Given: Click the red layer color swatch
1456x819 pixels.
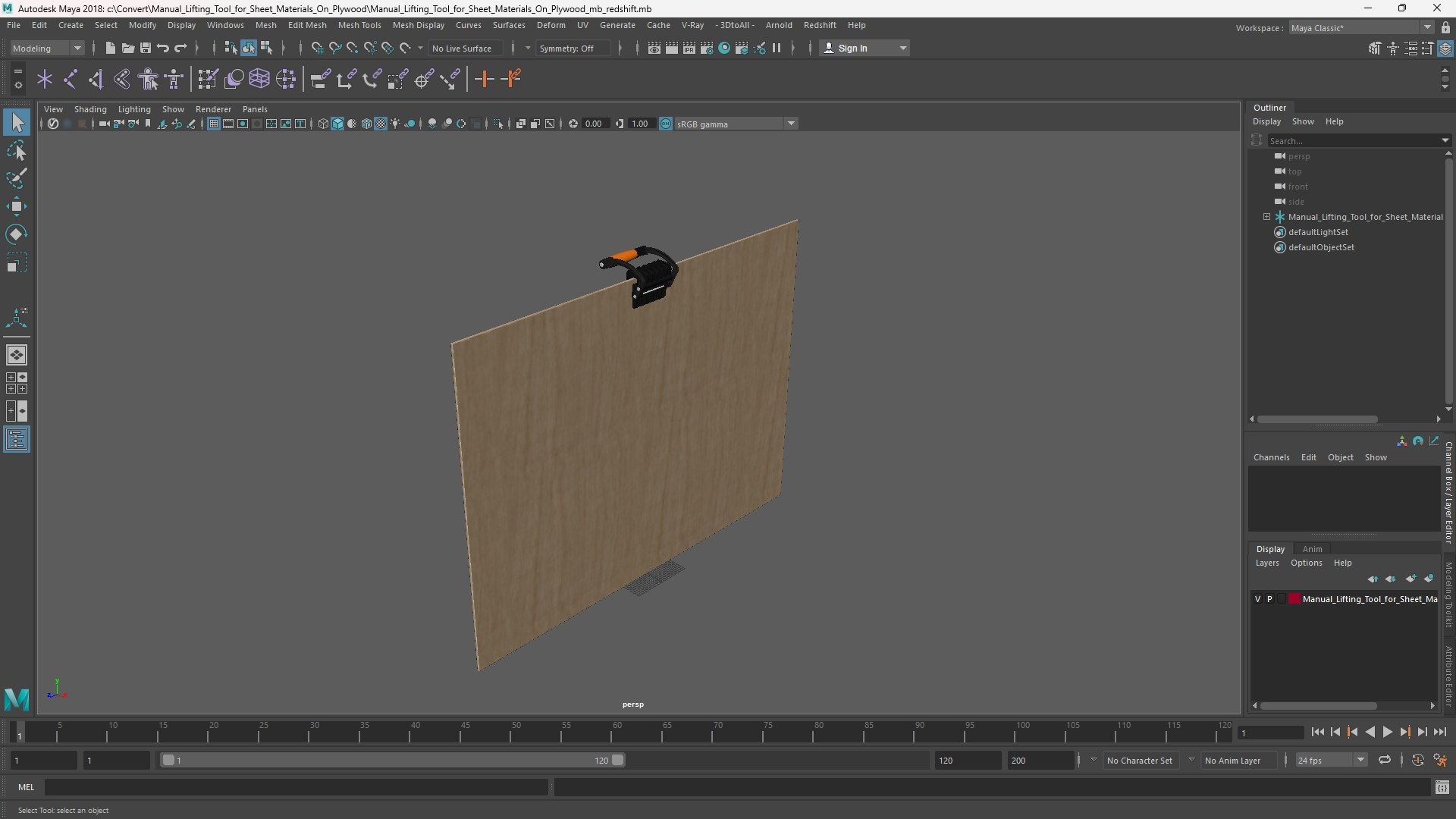Looking at the screenshot, I should [1294, 599].
